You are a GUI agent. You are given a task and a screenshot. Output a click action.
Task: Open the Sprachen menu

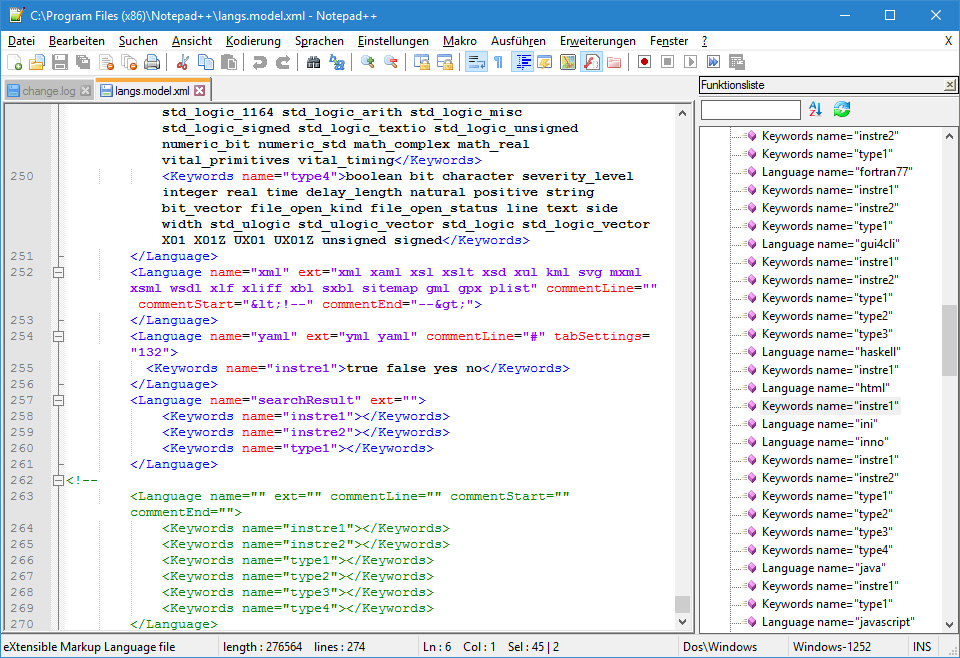pos(319,41)
